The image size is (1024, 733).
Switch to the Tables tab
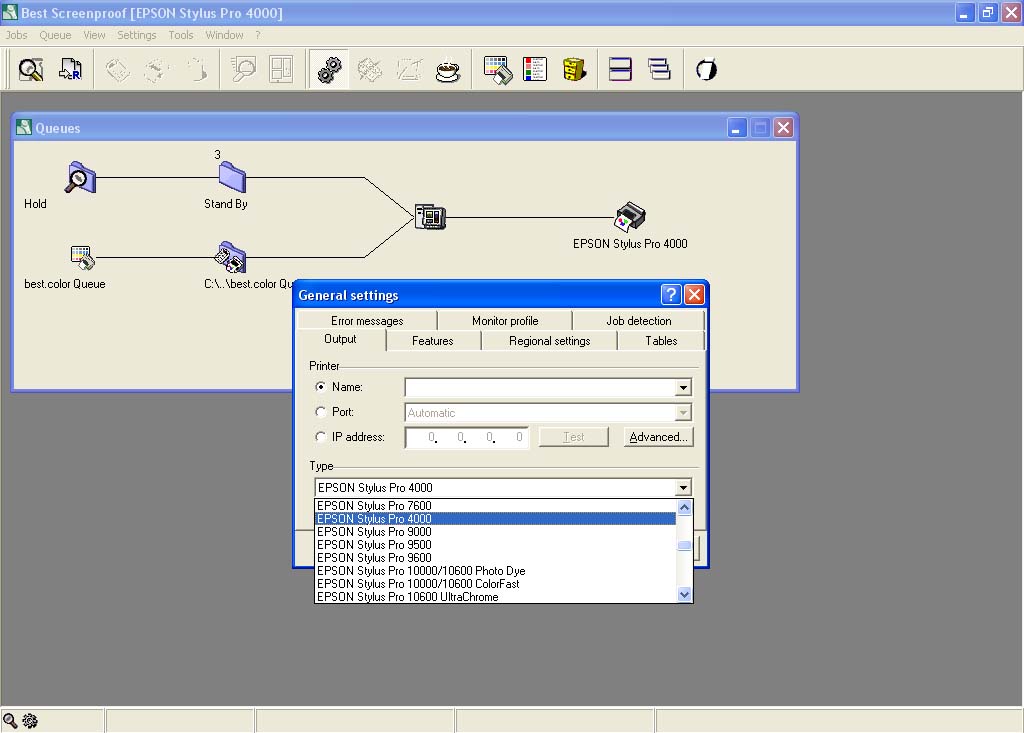point(661,340)
